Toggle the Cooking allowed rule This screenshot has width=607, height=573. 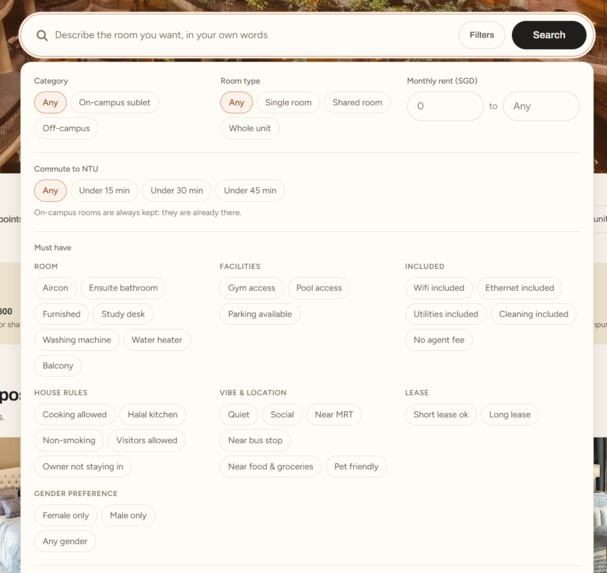pos(75,415)
